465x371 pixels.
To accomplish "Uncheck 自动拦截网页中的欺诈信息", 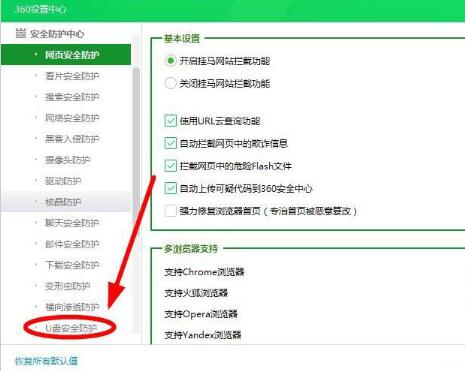I will [170, 143].
